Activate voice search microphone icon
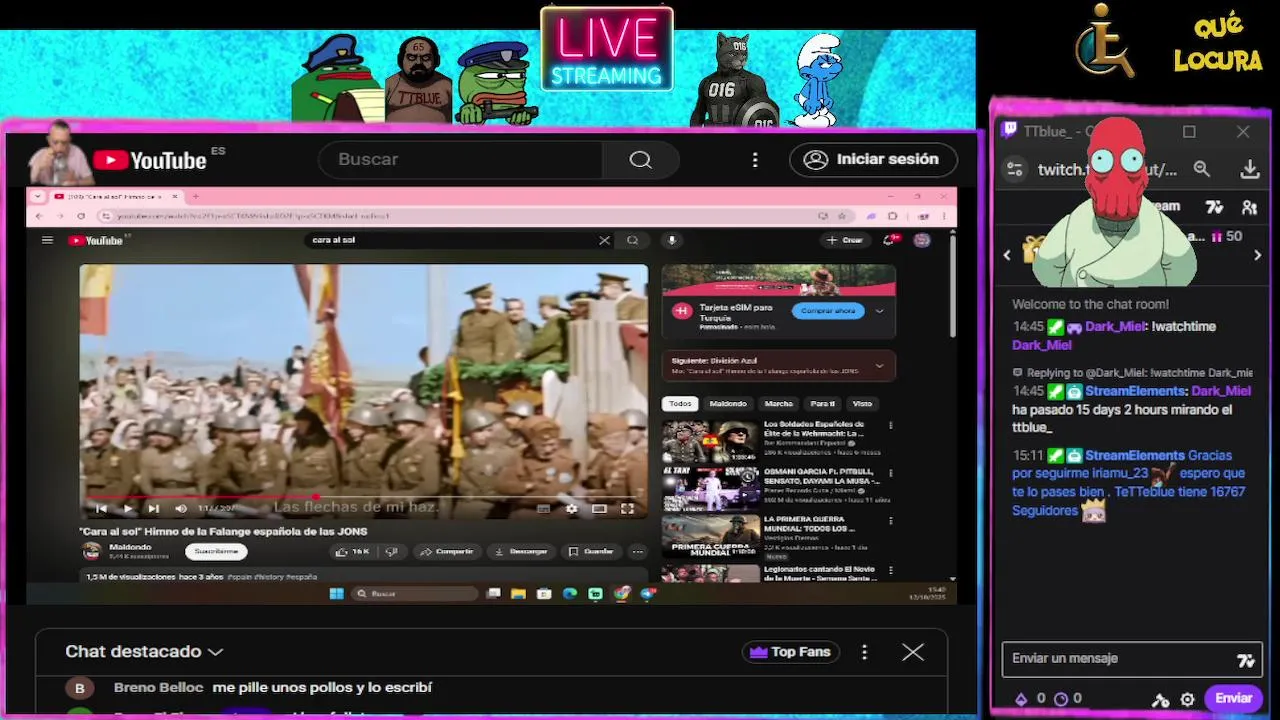This screenshot has height=720, width=1280. (672, 240)
